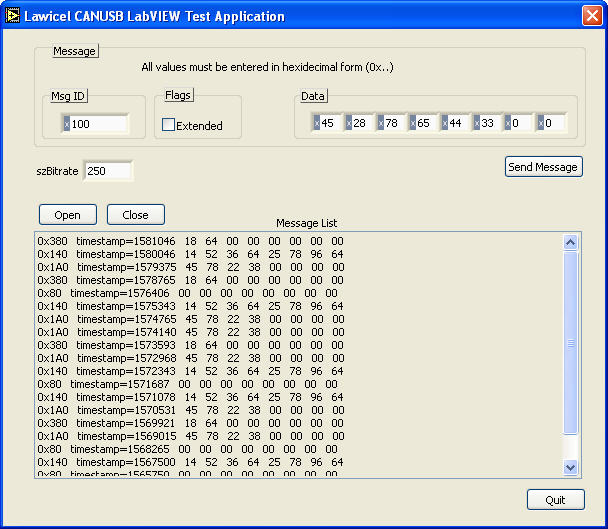608x529 pixels.
Task: Click the data byte field containing 44
Action: point(459,124)
